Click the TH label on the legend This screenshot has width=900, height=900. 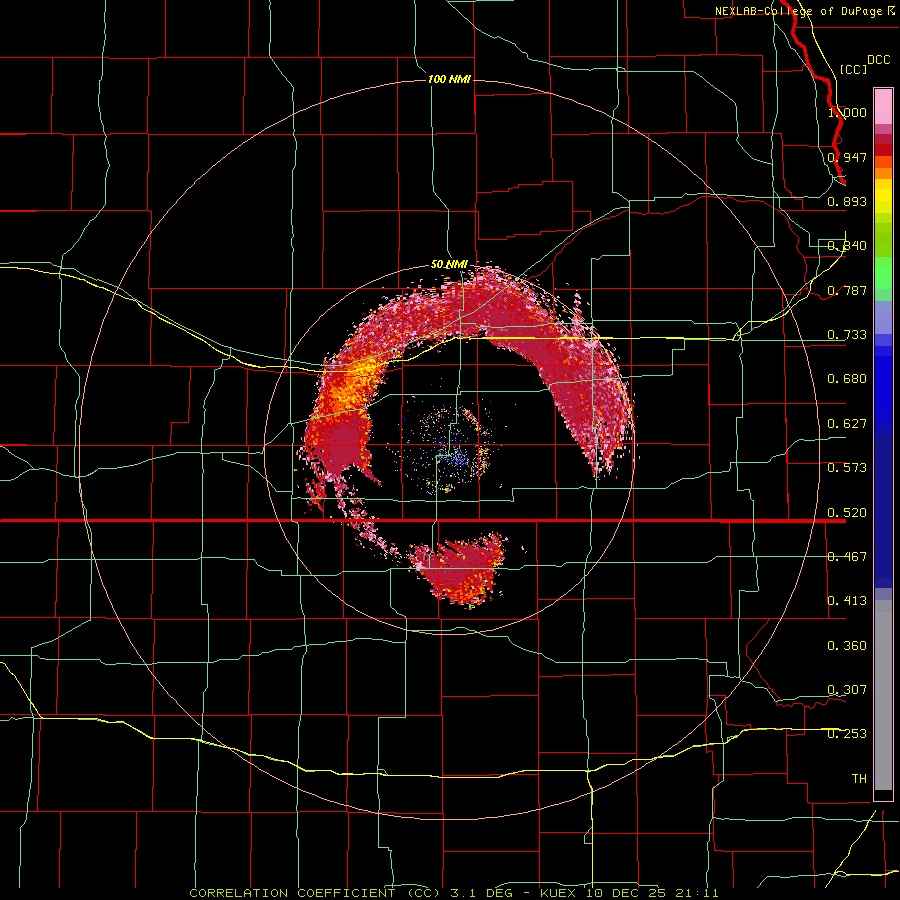859,779
